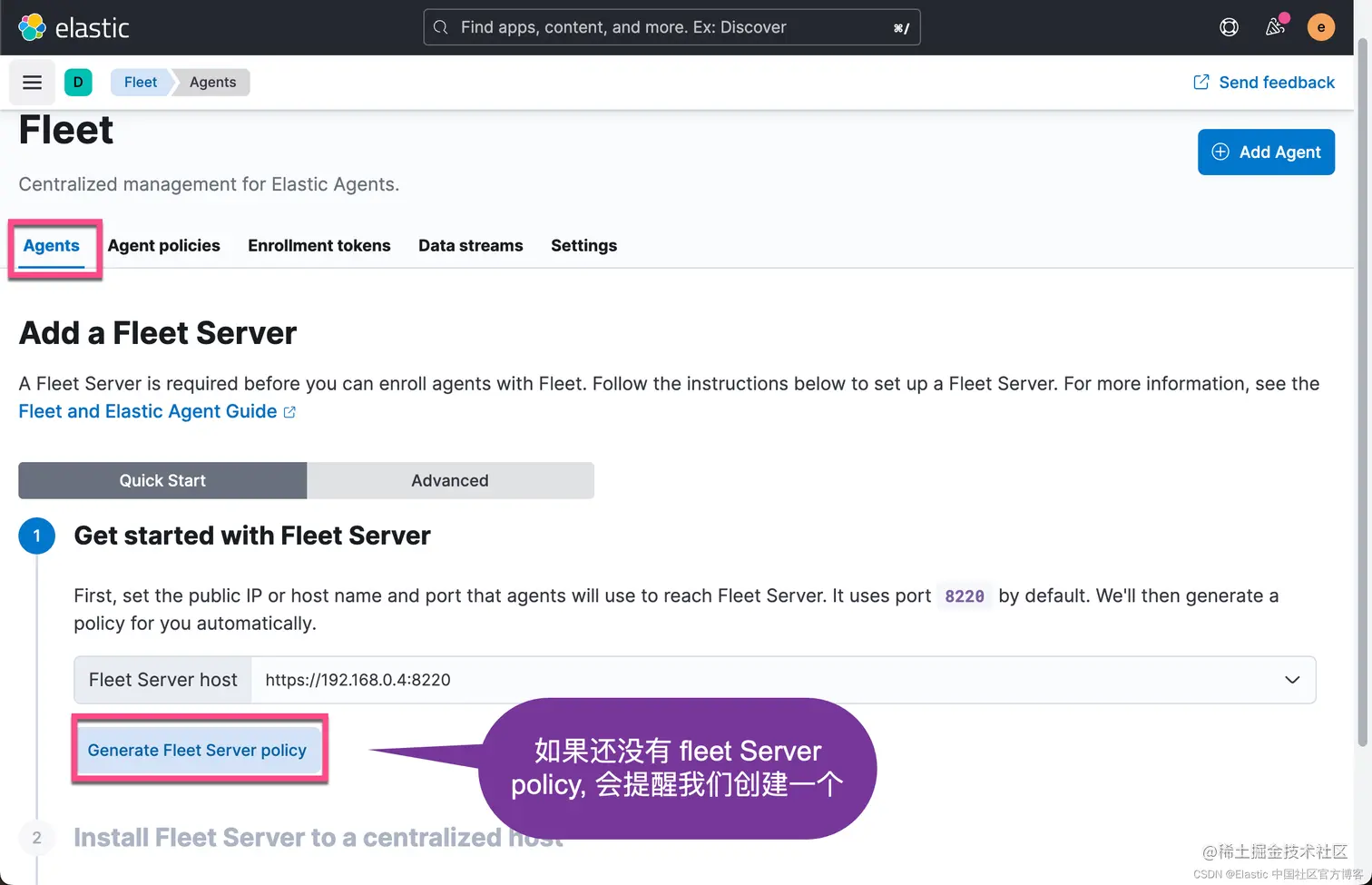Select the Agents breadcrumb
The image size is (1372, 885).
213,83
